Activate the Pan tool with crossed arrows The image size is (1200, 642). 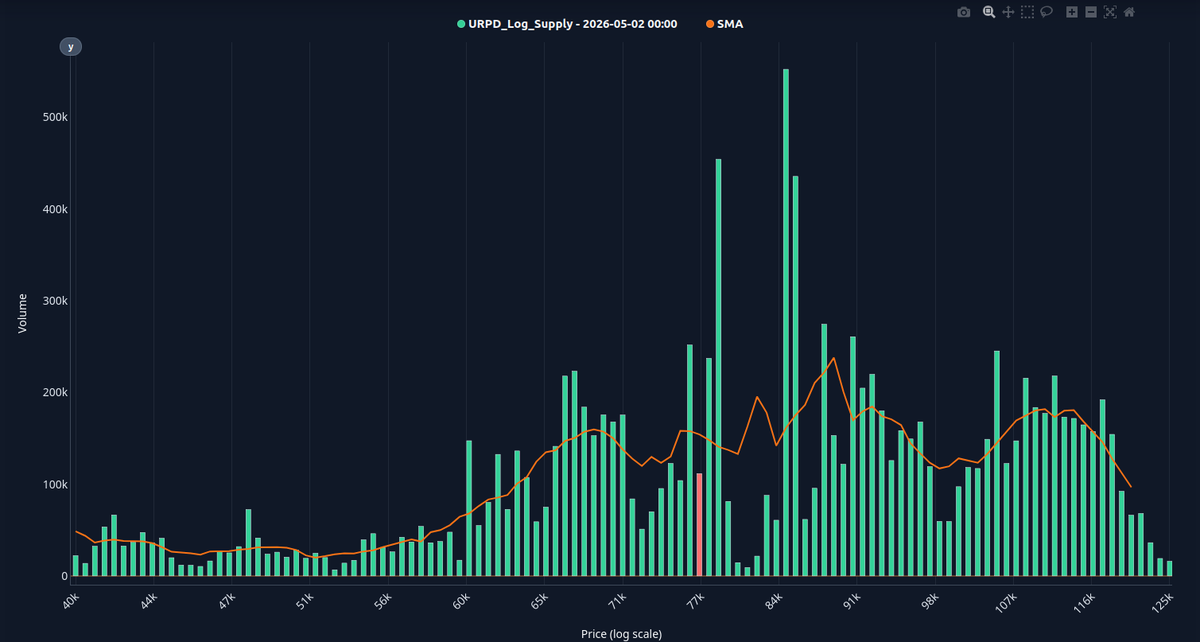tap(1008, 12)
